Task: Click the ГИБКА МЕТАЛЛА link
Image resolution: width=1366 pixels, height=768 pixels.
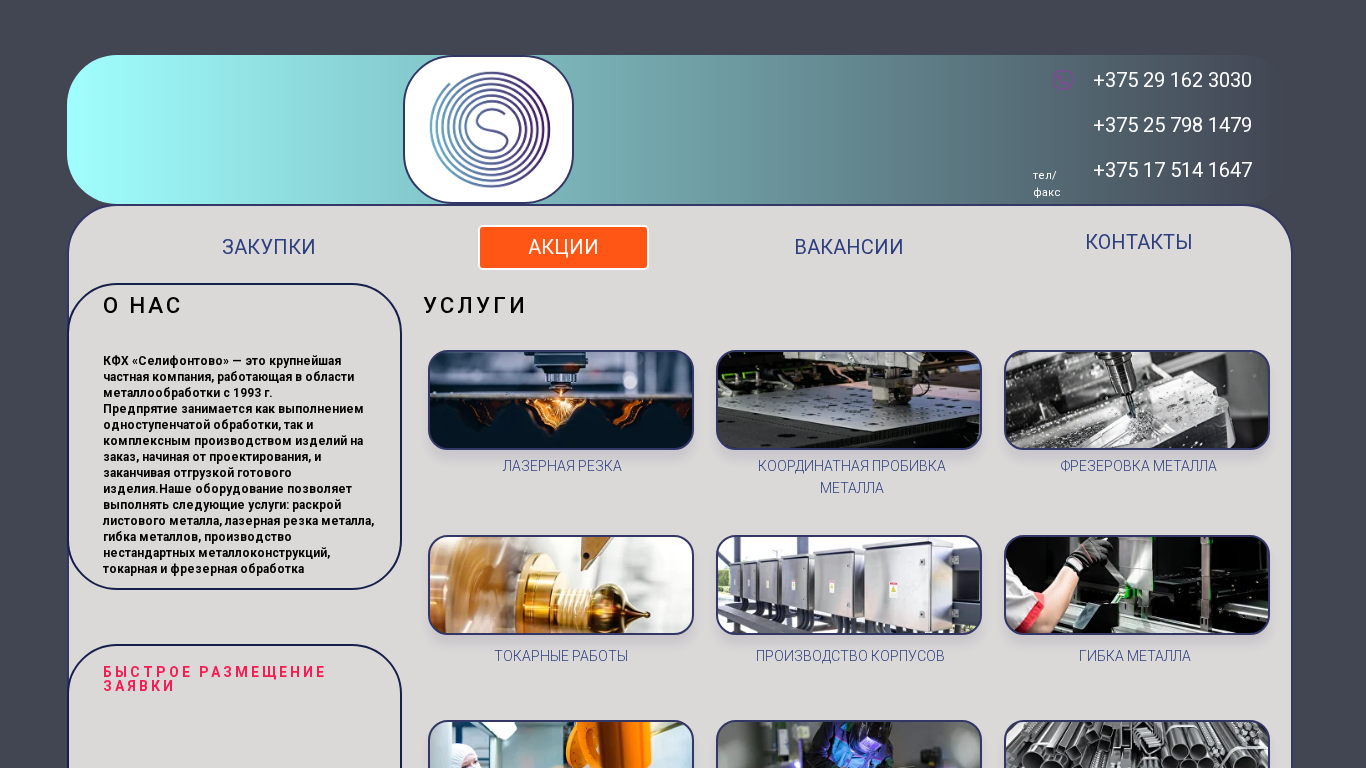Action: pos(1135,656)
